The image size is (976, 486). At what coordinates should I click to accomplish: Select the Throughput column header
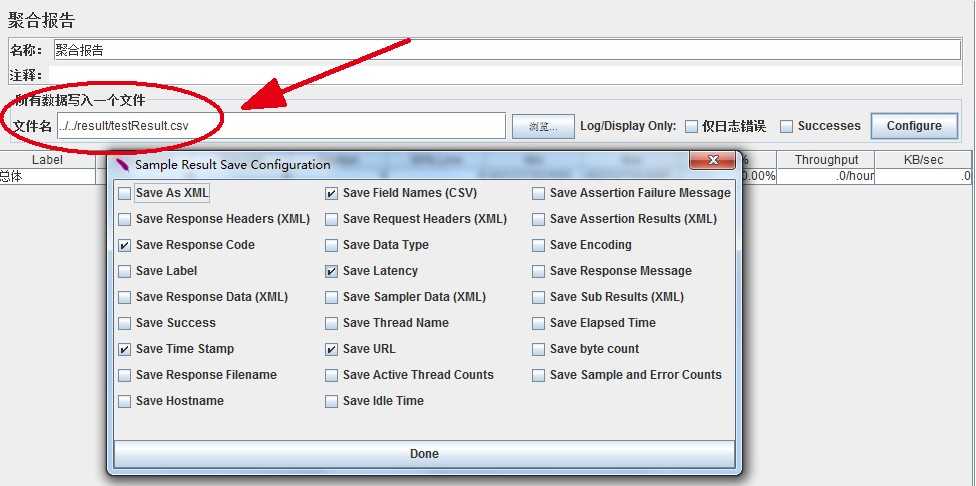click(826, 160)
